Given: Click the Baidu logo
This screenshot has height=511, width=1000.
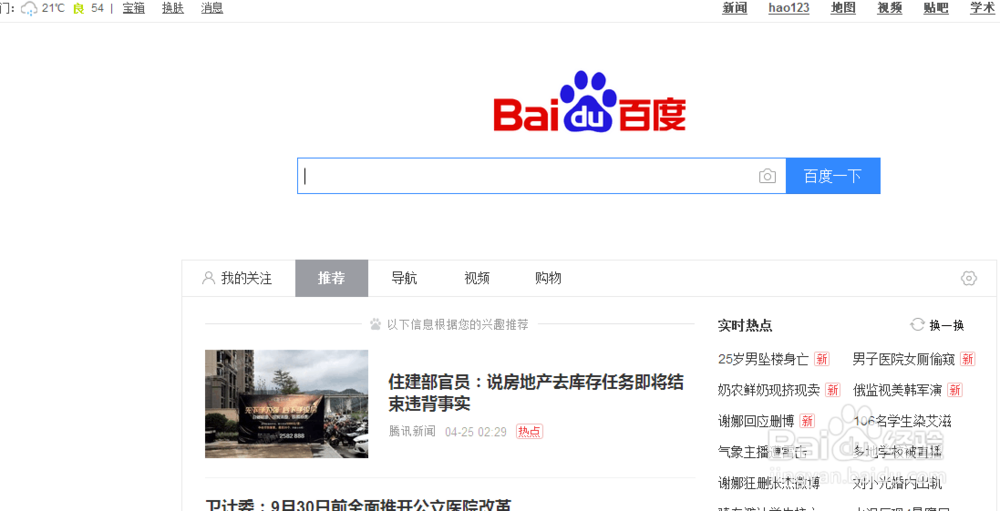Looking at the screenshot, I should [589, 101].
